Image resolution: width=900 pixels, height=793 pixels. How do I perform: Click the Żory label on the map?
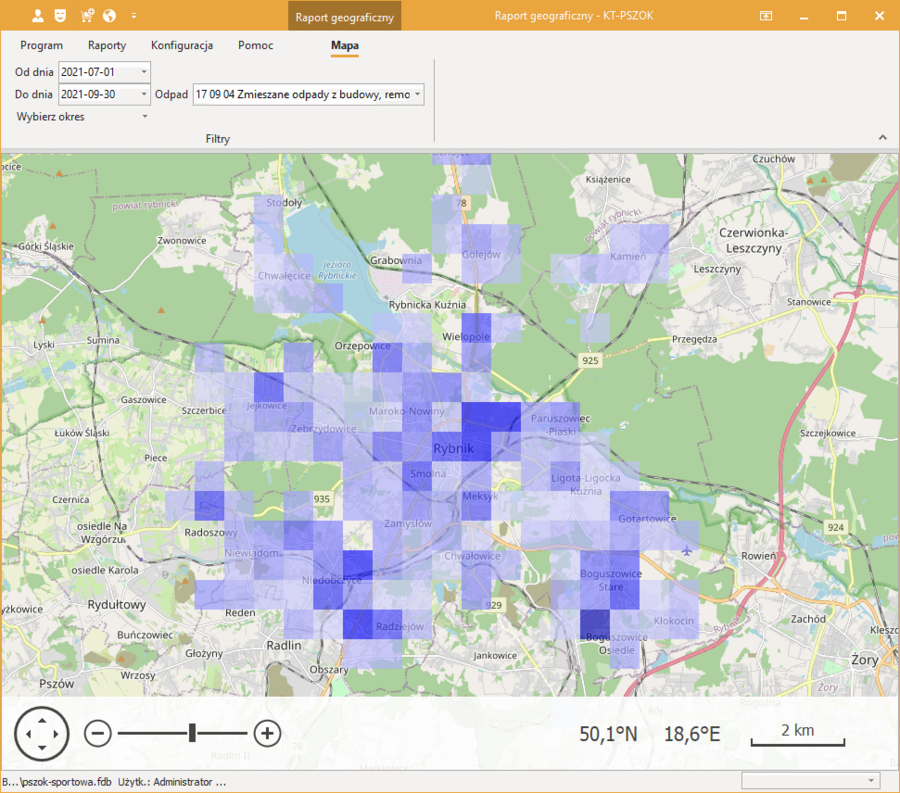(864, 660)
